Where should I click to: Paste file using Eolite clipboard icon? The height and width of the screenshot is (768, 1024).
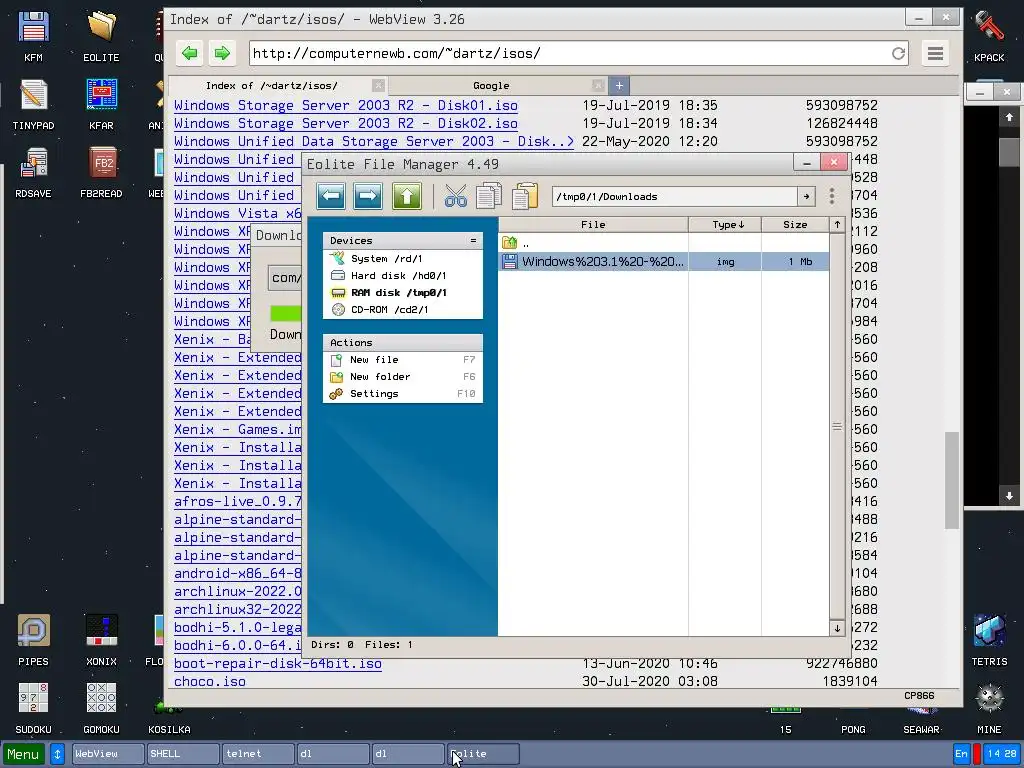(524, 196)
